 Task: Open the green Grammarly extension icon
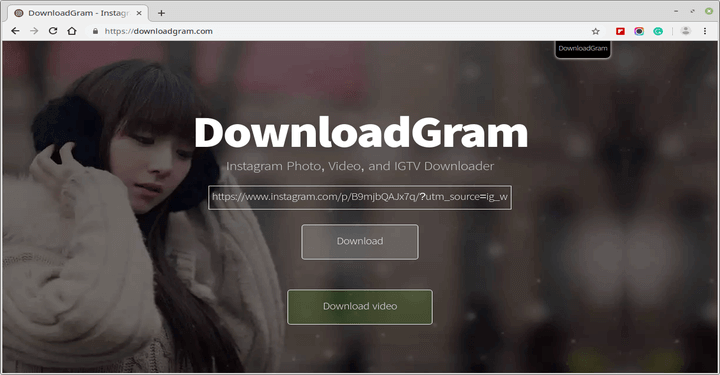(658, 31)
